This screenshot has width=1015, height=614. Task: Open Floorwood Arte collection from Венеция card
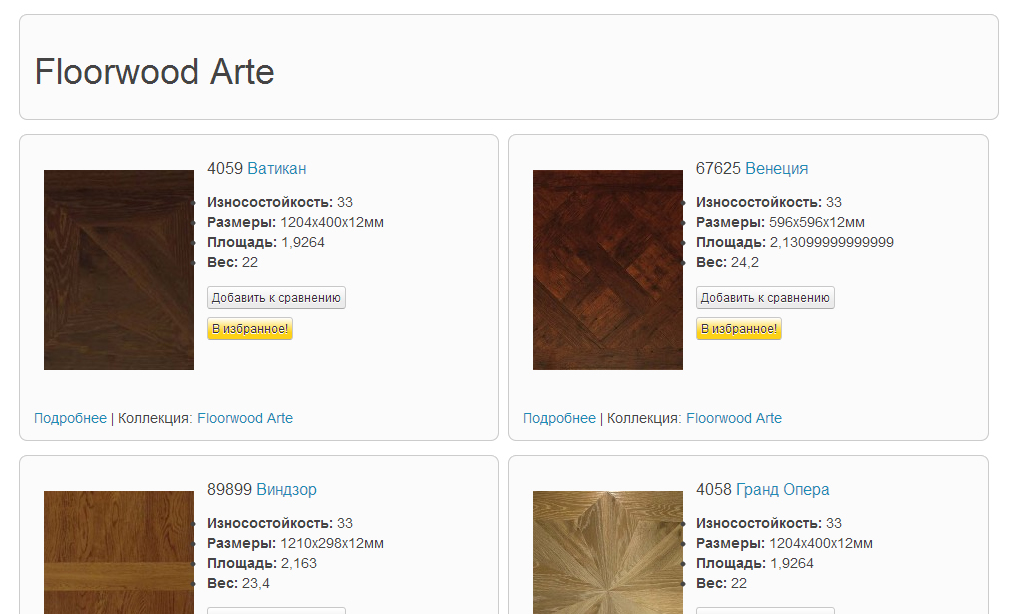click(x=733, y=418)
